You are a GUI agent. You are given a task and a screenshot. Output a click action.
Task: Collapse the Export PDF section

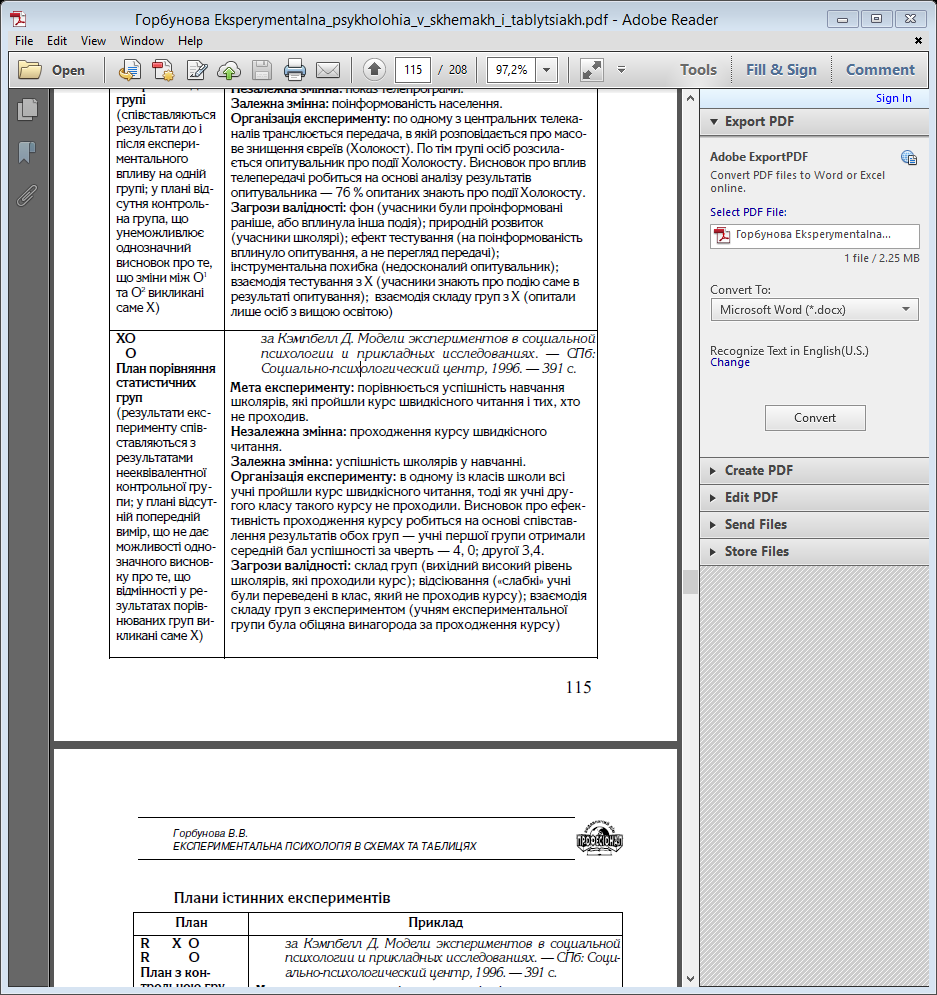[760, 121]
